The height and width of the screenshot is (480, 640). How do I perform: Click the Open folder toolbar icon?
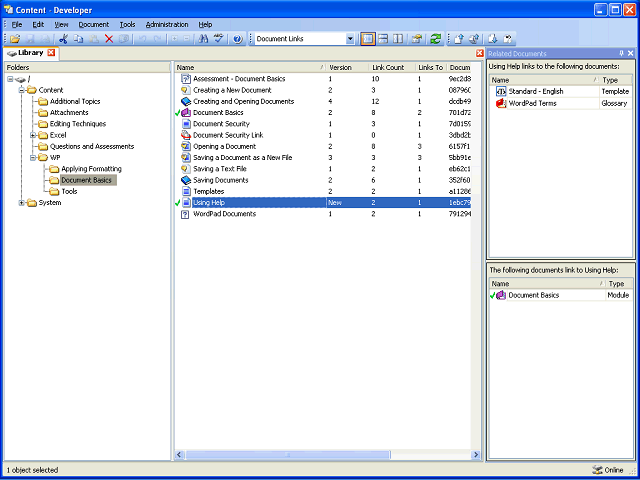15,39
